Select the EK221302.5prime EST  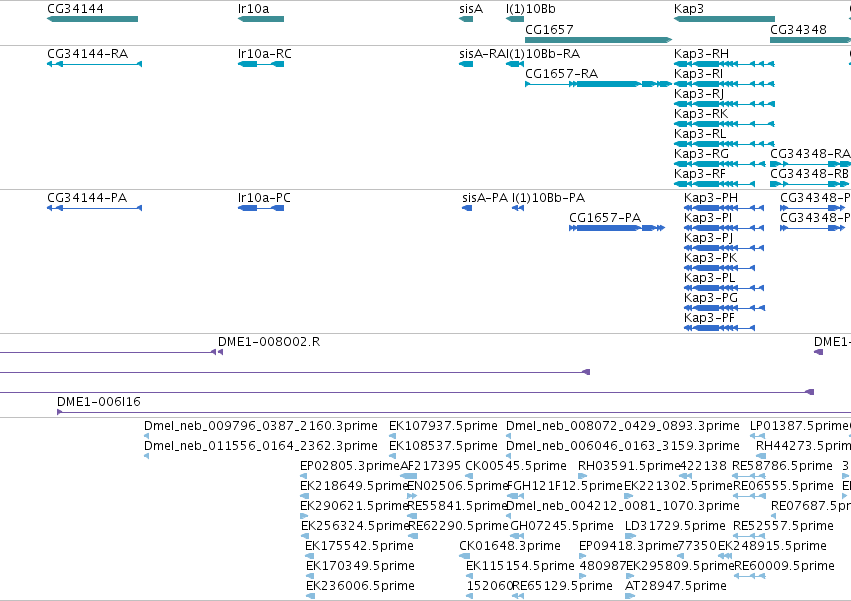pos(678,486)
